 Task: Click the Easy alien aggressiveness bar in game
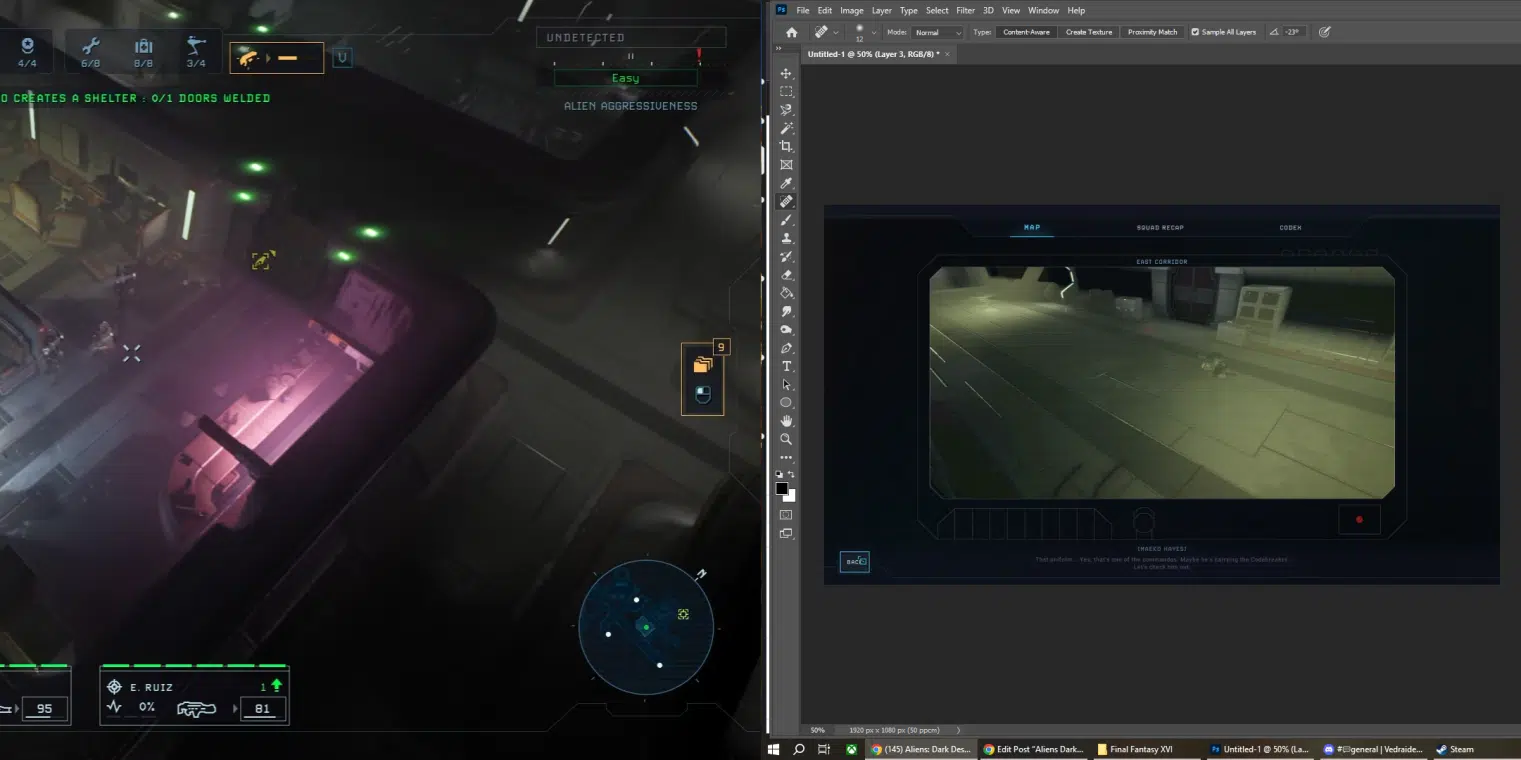pos(626,78)
